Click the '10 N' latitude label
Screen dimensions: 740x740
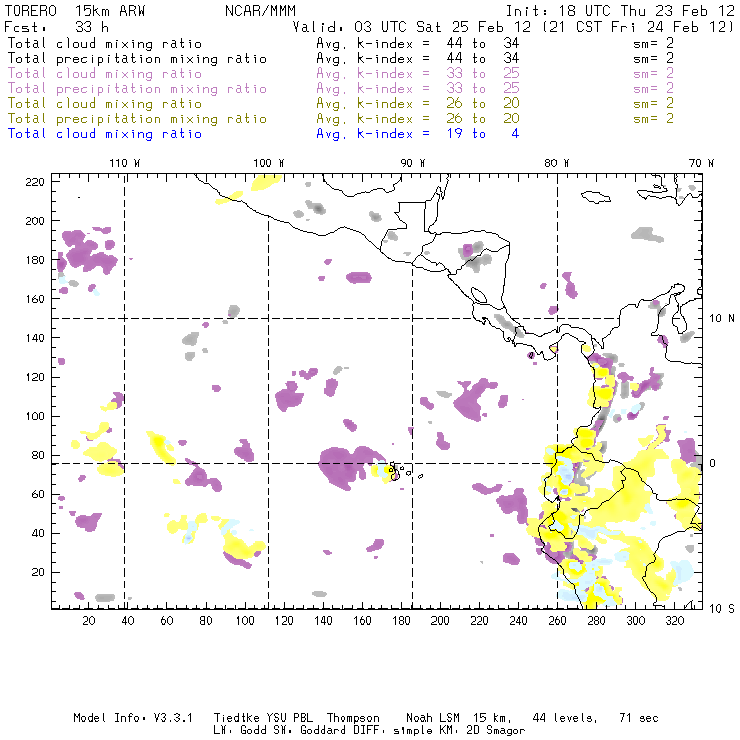click(722, 319)
